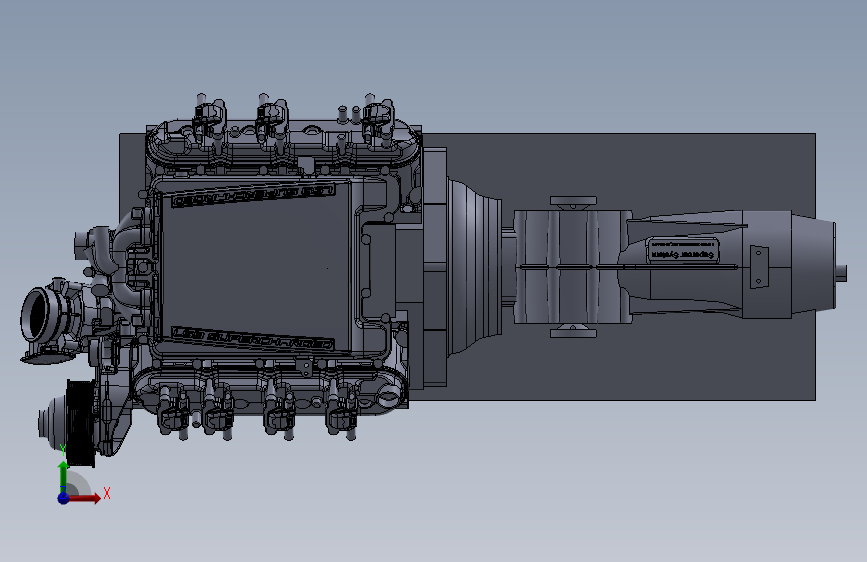Select the small rectangular two-hole bracket on the tailhousing
The height and width of the screenshot is (562, 867).
(759, 267)
